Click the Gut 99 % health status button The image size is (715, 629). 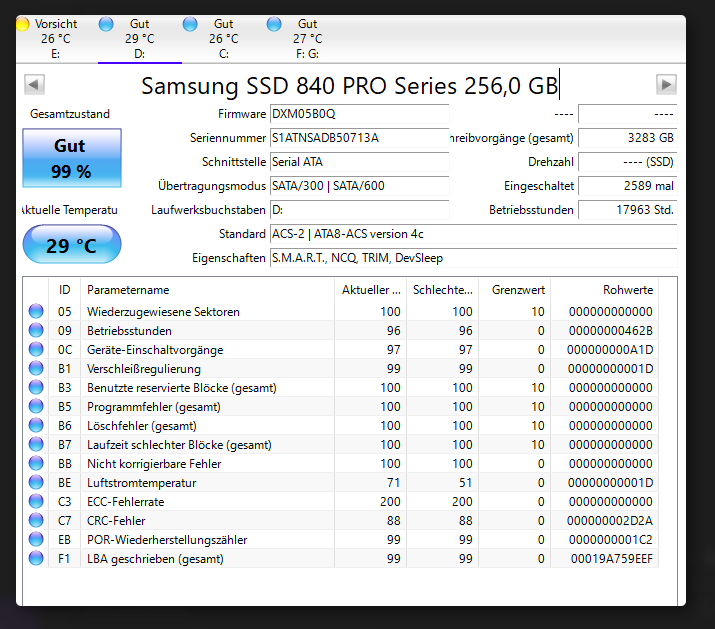pyautogui.click(x=72, y=158)
